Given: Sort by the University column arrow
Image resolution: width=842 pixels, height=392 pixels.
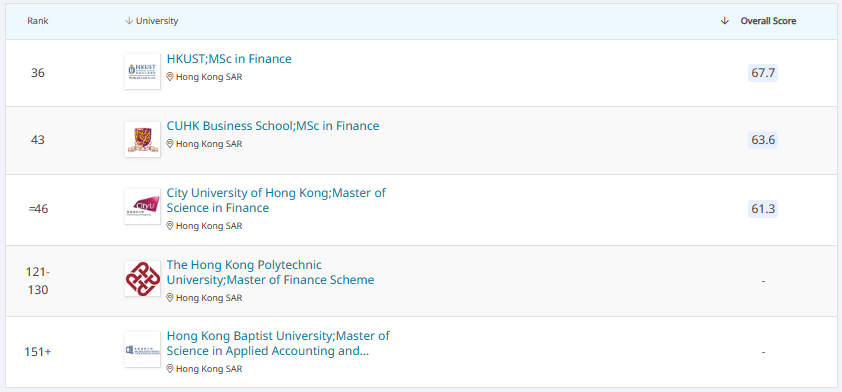Looking at the screenshot, I should point(129,21).
